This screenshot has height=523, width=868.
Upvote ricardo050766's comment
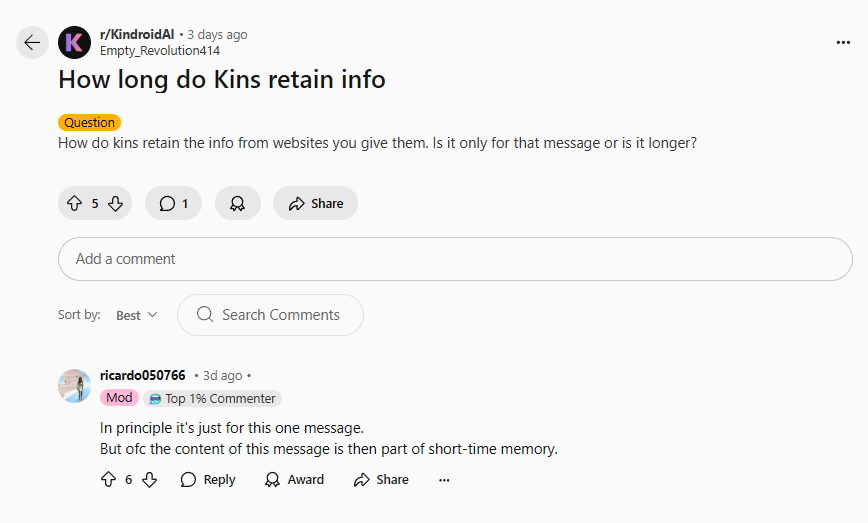pyautogui.click(x=108, y=479)
